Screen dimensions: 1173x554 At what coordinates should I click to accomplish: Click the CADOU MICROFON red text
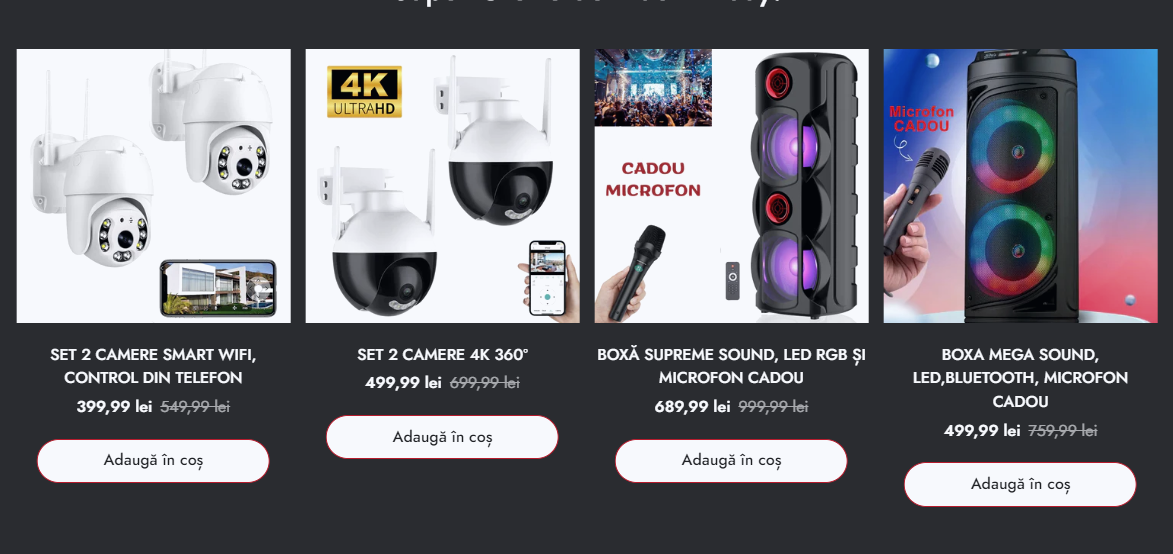(653, 179)
